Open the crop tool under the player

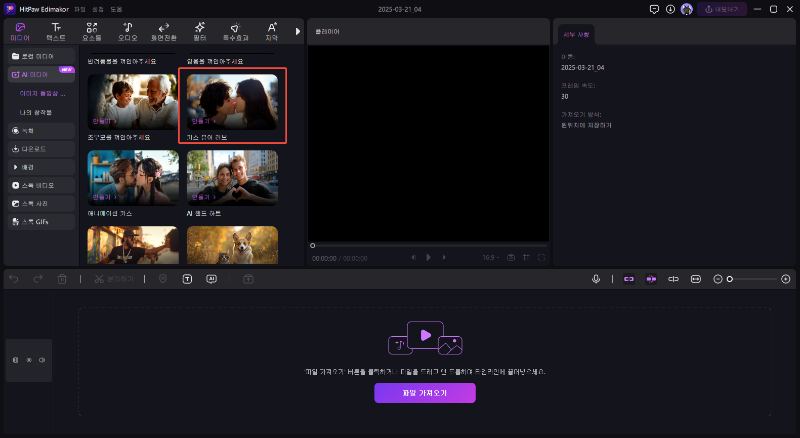pyautogui.click(x=526, y=258)
